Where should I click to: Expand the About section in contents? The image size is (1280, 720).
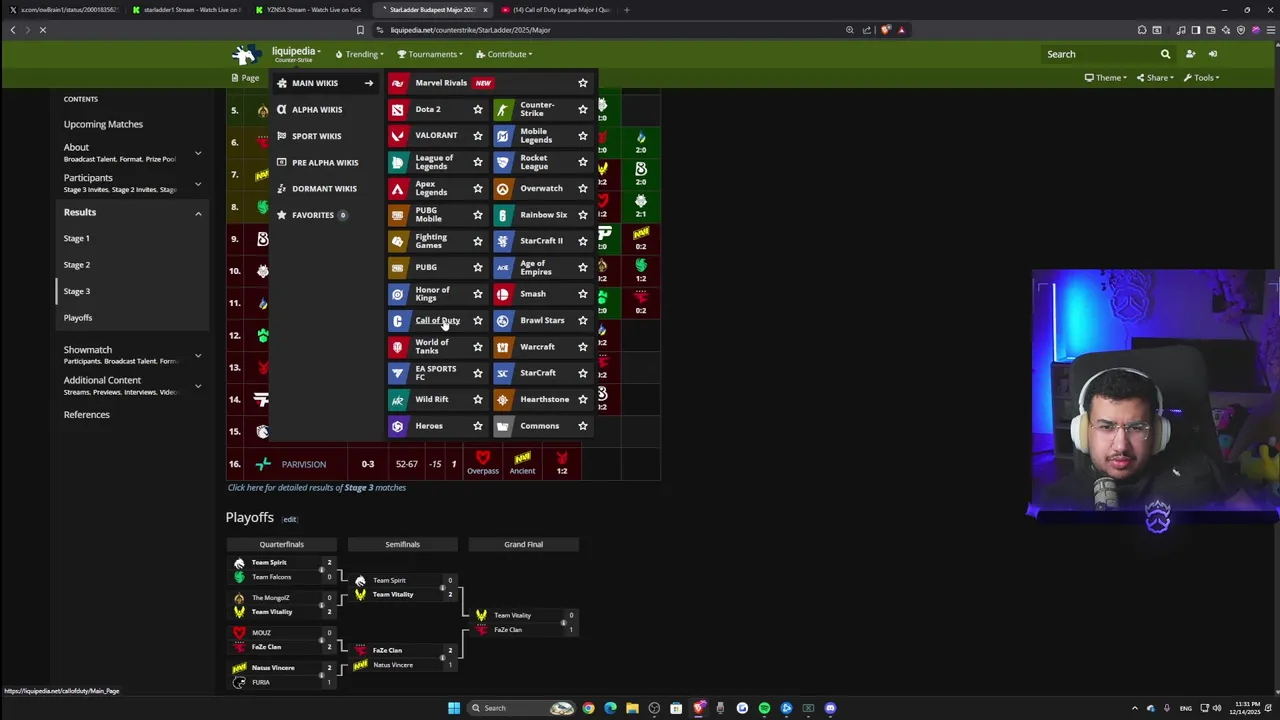coord(198,153)
